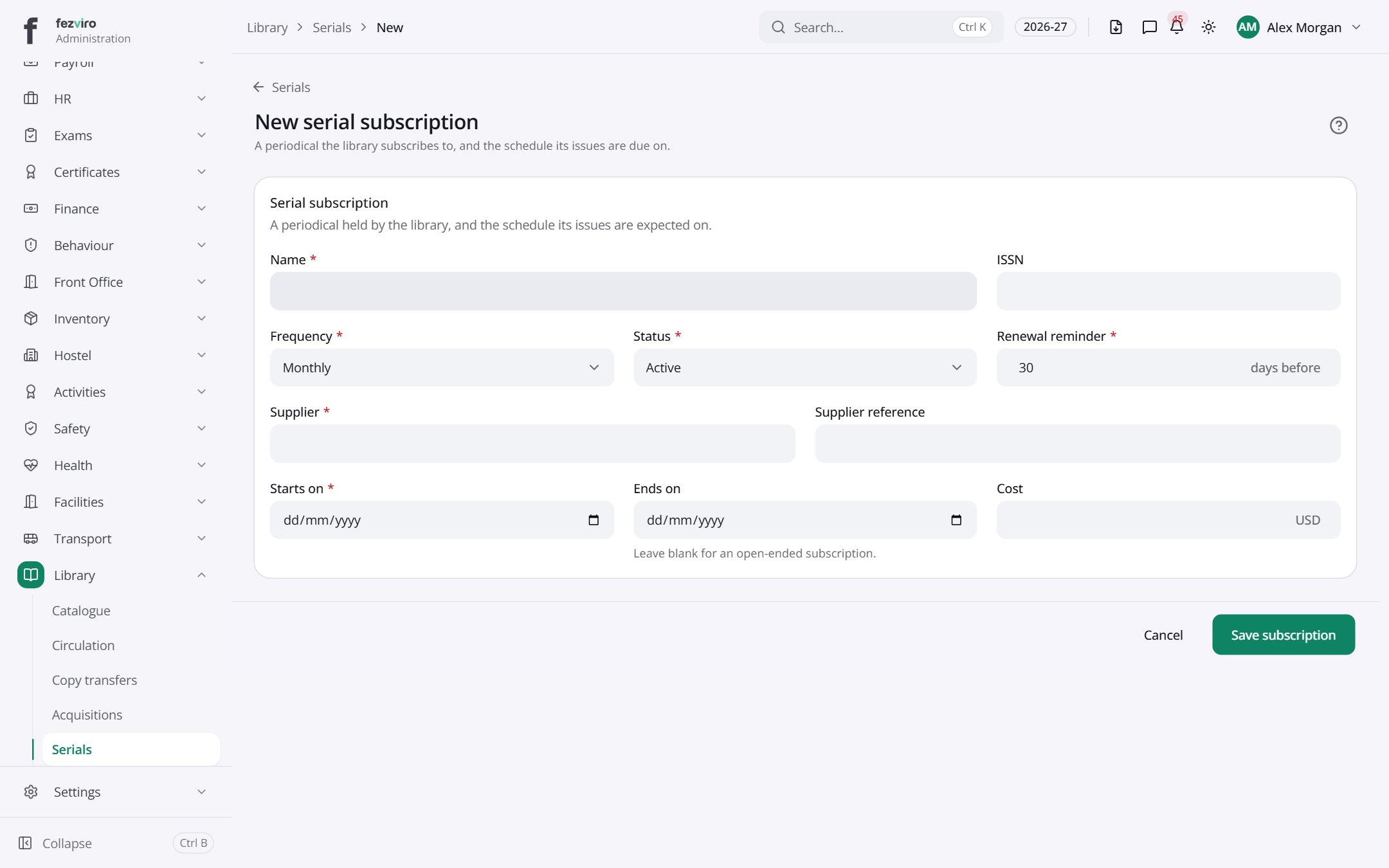
Task: Open the Status dropdown showing Active
Action: click(804, 368)
